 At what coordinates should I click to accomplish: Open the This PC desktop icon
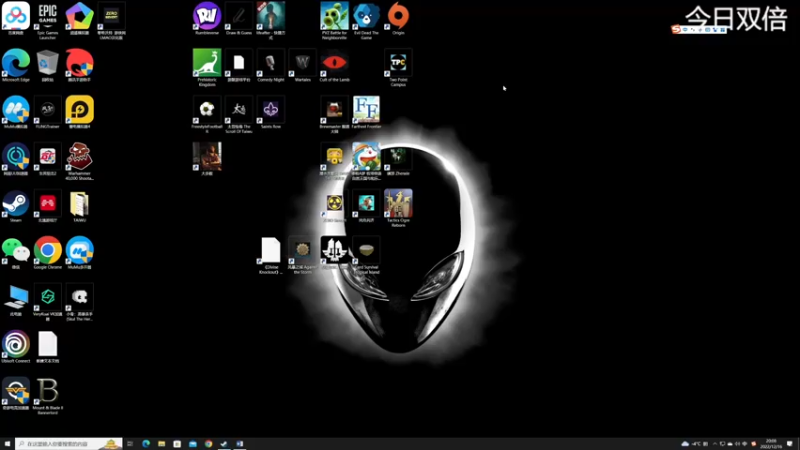16,299
